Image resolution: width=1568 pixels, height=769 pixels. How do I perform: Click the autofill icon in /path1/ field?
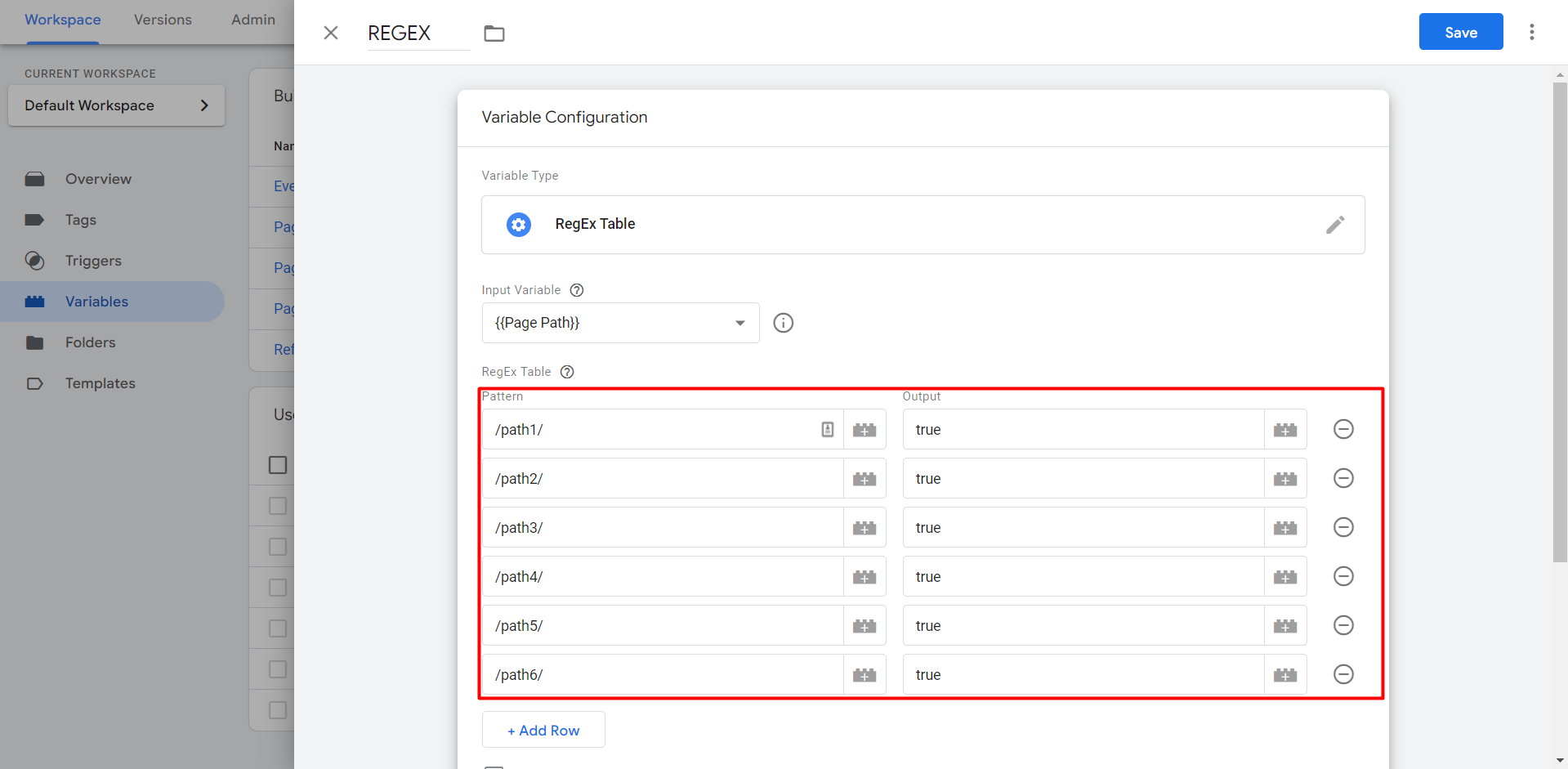click(x=828, y=430)
